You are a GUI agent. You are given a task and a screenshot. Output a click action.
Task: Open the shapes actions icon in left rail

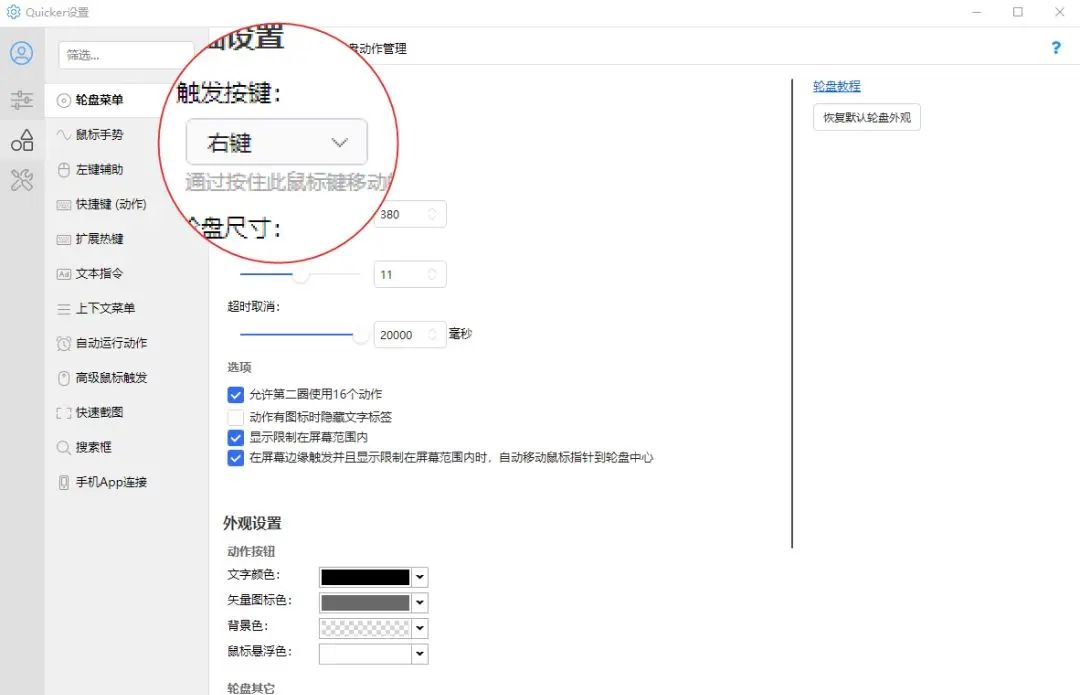pyautogui.click(x=21, y=140)
